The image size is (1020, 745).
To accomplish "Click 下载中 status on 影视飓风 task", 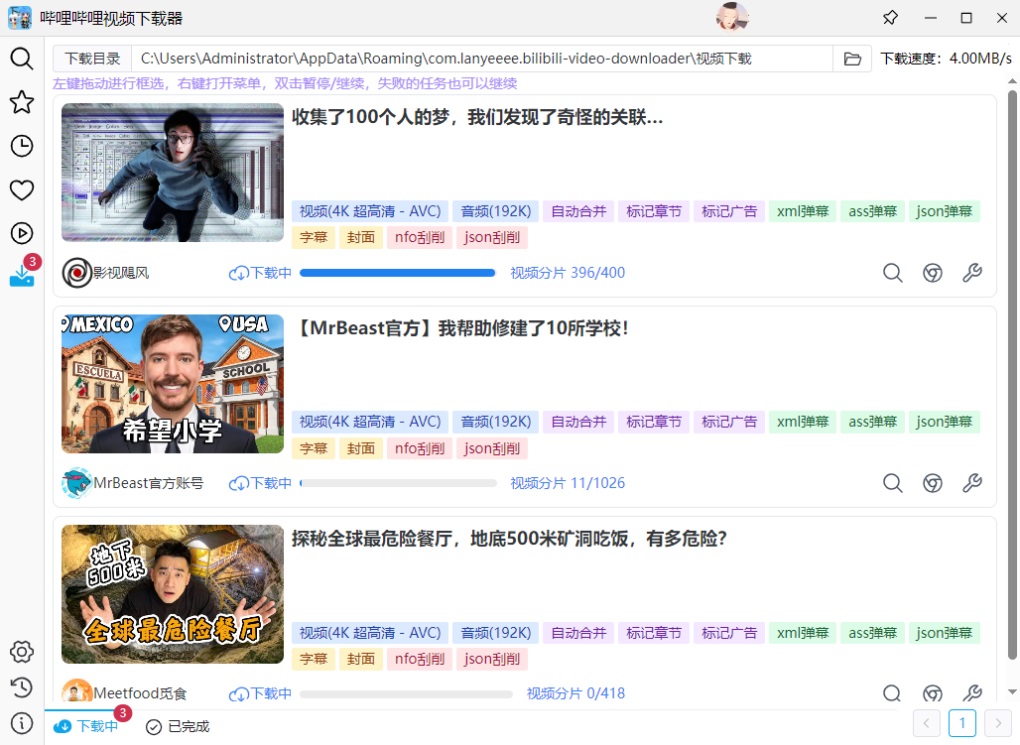I will [x=260, y=273].
